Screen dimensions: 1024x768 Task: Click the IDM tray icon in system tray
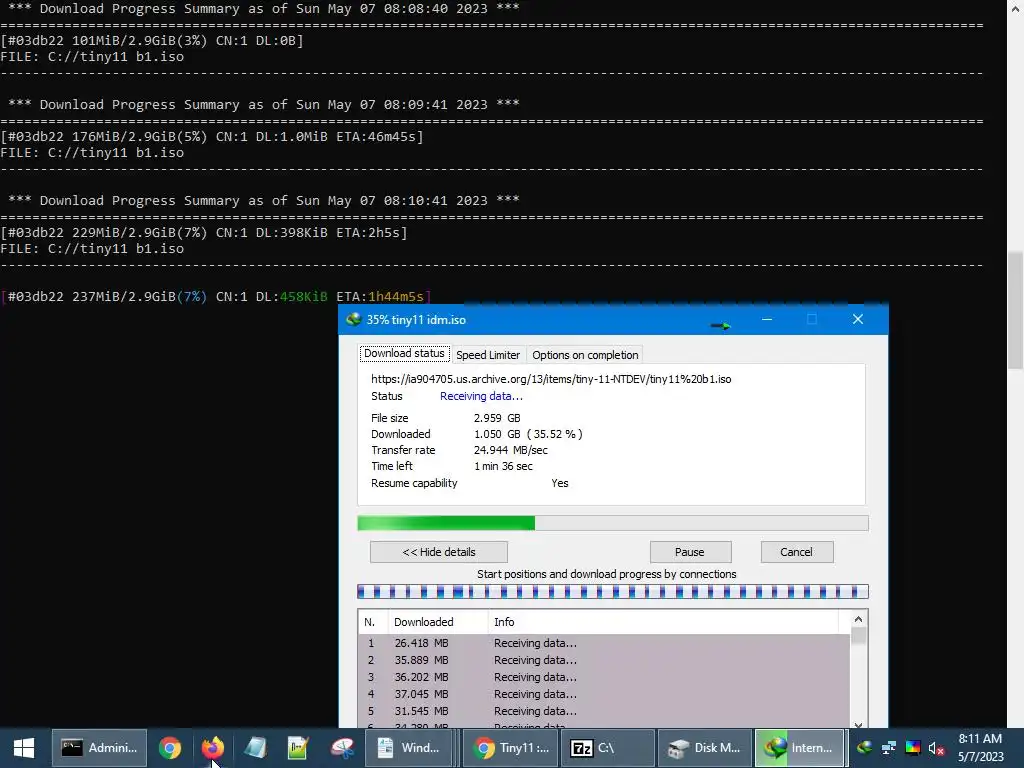(865, 748)
